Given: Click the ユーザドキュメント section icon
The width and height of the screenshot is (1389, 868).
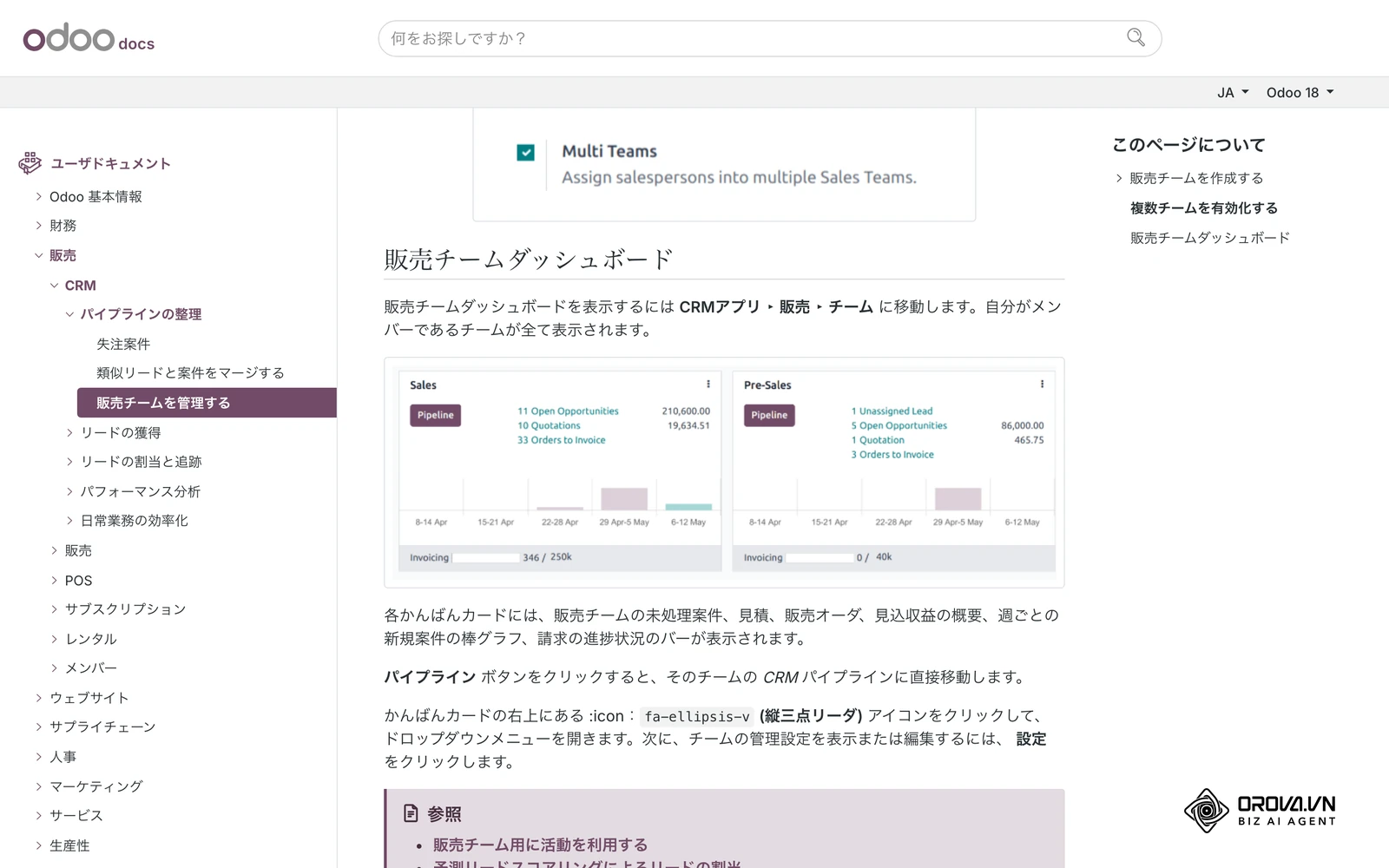Looking at the screenshot, I should point(30,163).
